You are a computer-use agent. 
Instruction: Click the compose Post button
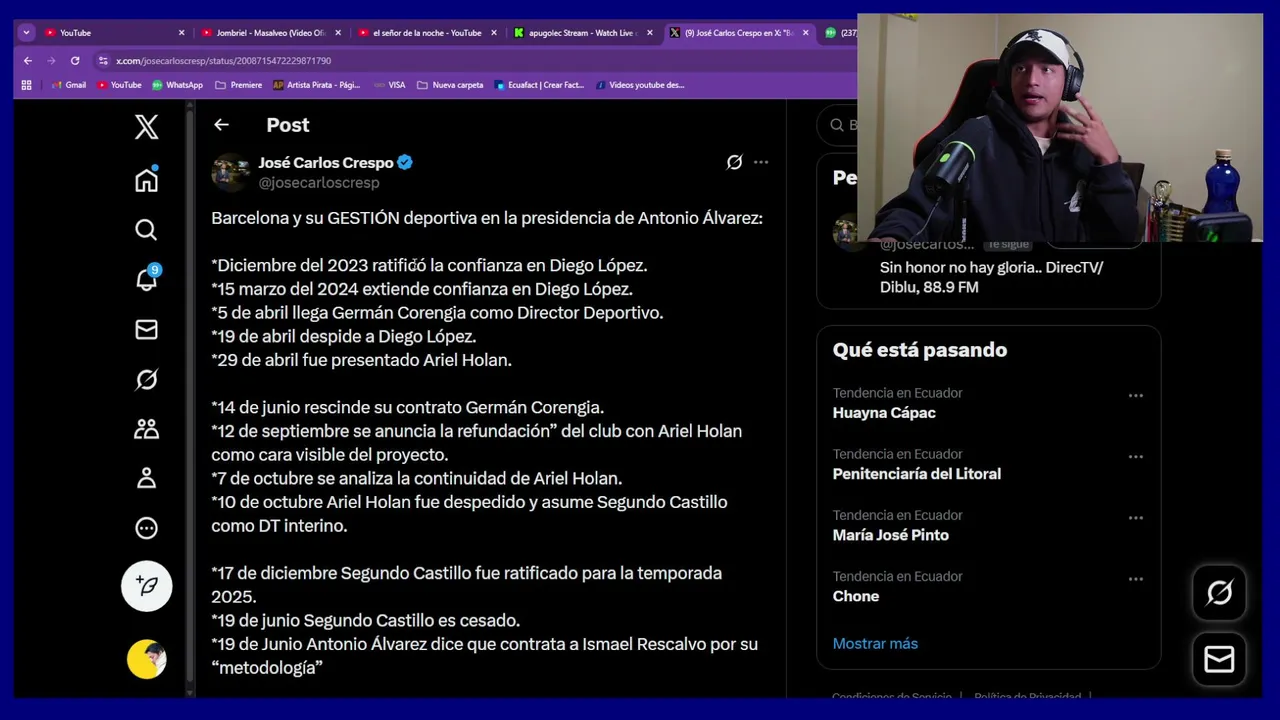(x=147, y=586)
